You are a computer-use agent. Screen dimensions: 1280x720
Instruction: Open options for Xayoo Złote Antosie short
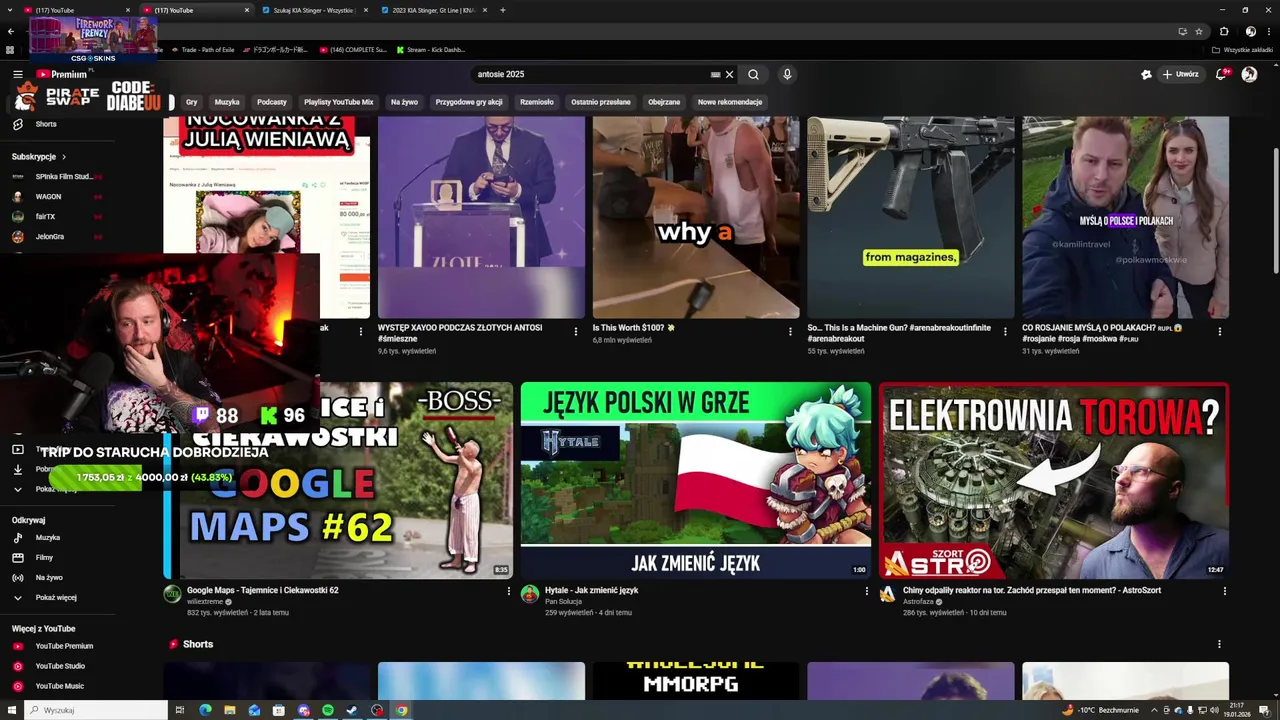click(x=575, y=331)
